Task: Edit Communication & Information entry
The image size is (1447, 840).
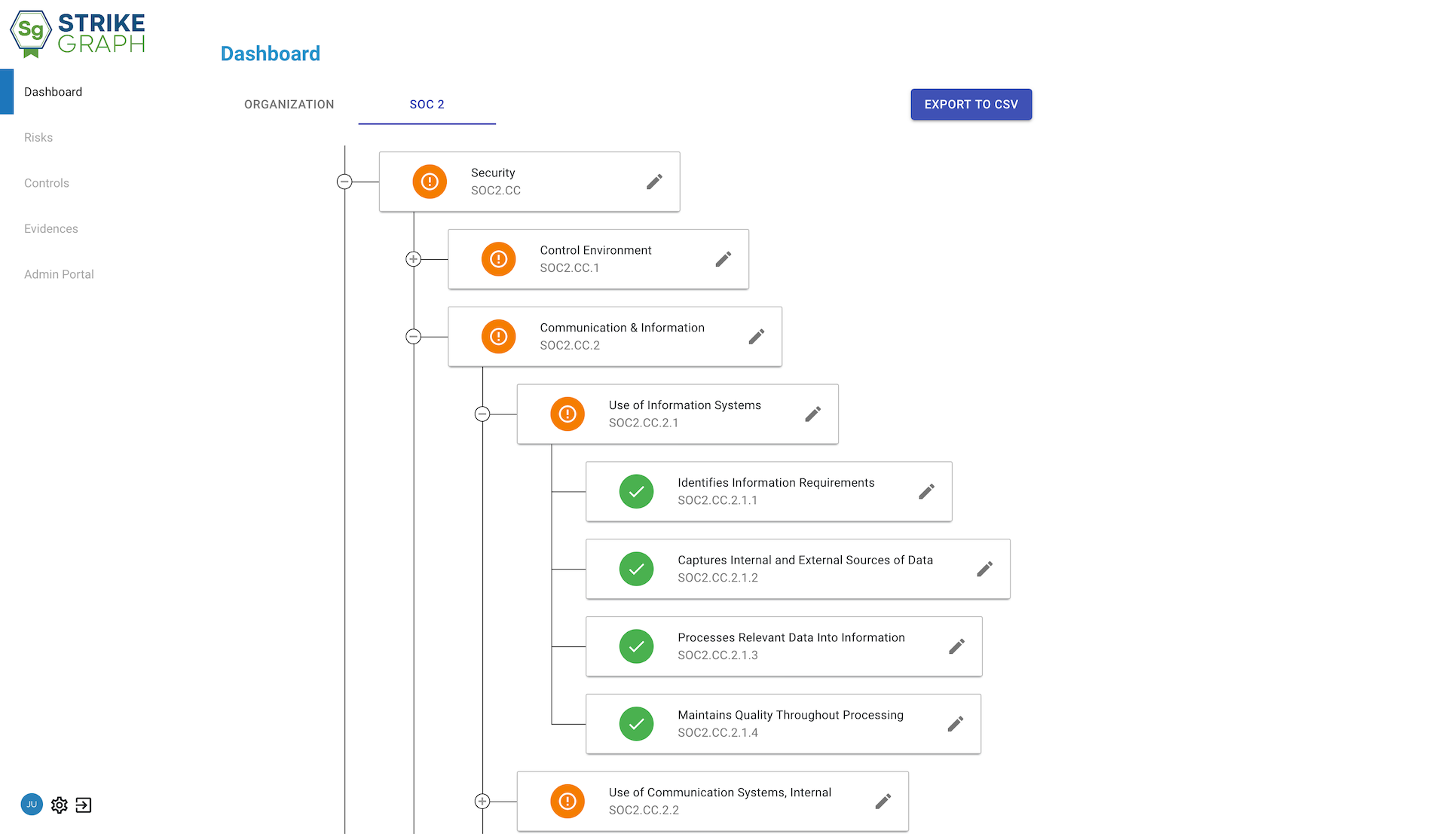Action: 756,337
